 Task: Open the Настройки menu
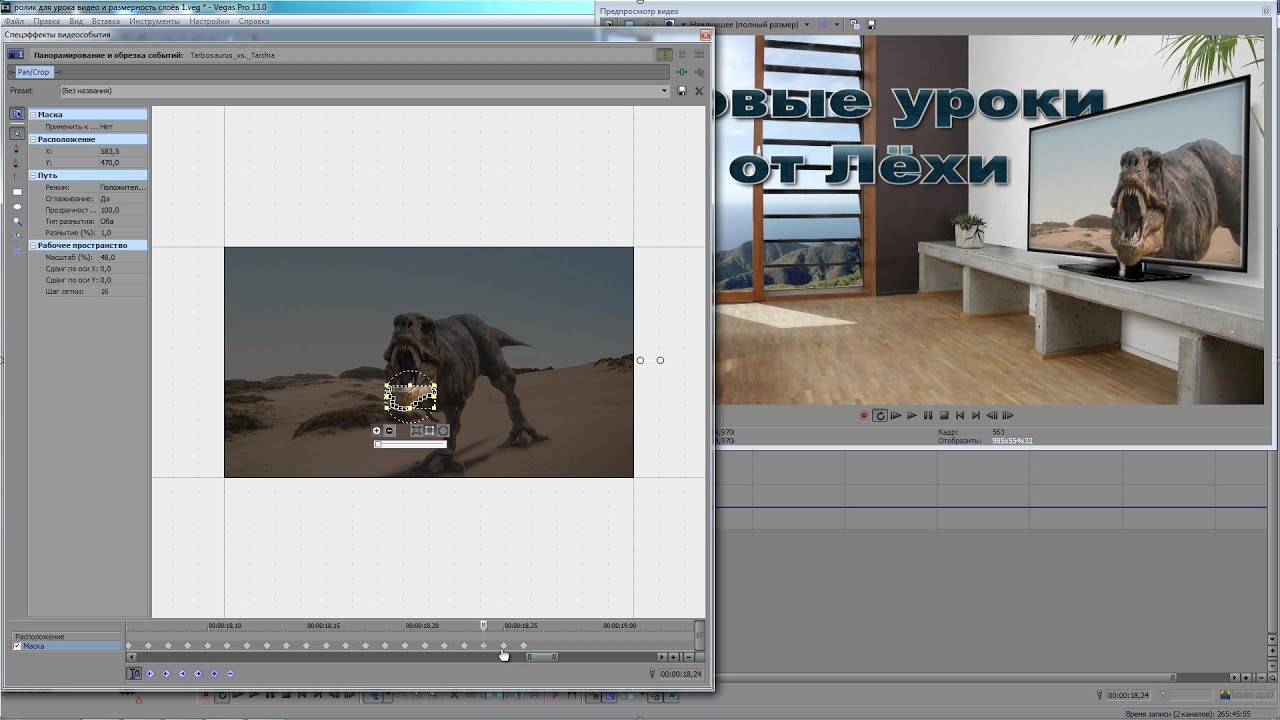209,21
